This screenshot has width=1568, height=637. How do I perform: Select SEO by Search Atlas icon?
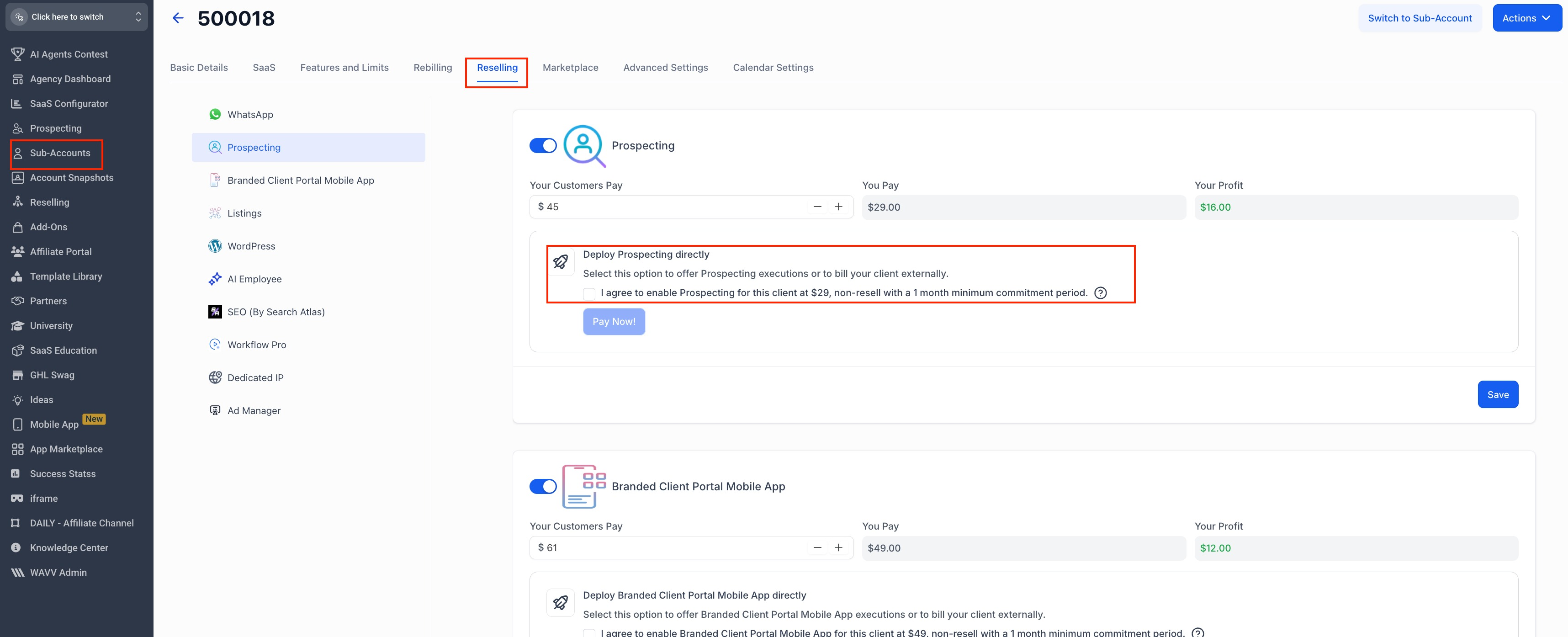(215, 312)
